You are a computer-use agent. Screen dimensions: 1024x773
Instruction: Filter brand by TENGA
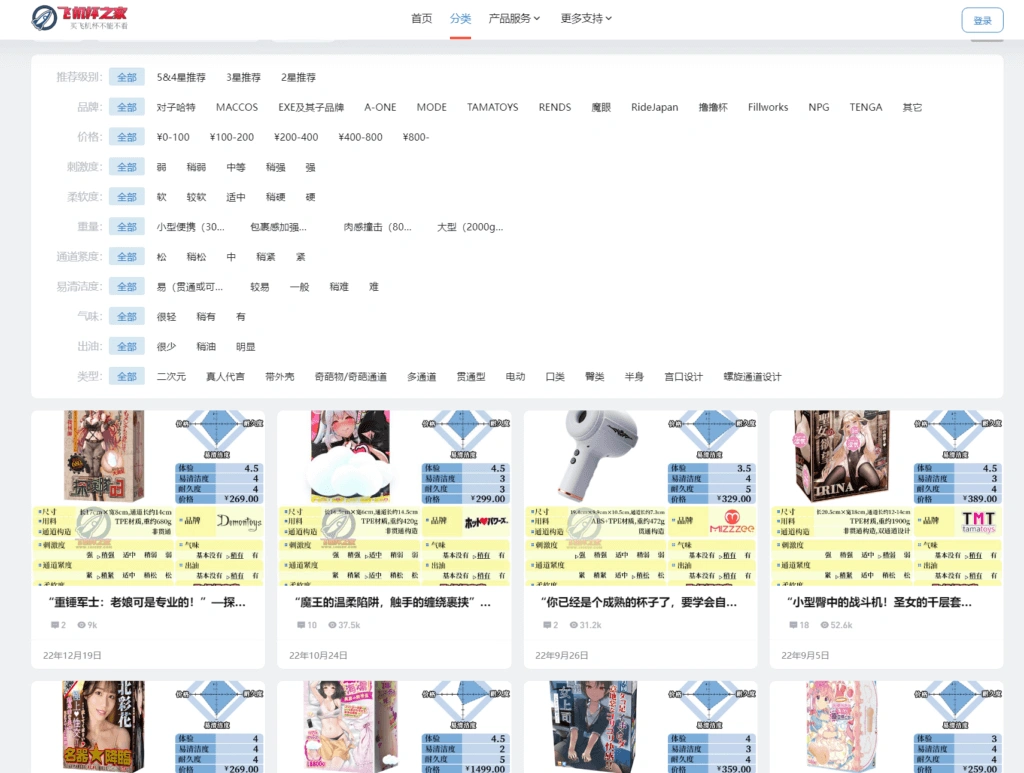coord(866,107)
